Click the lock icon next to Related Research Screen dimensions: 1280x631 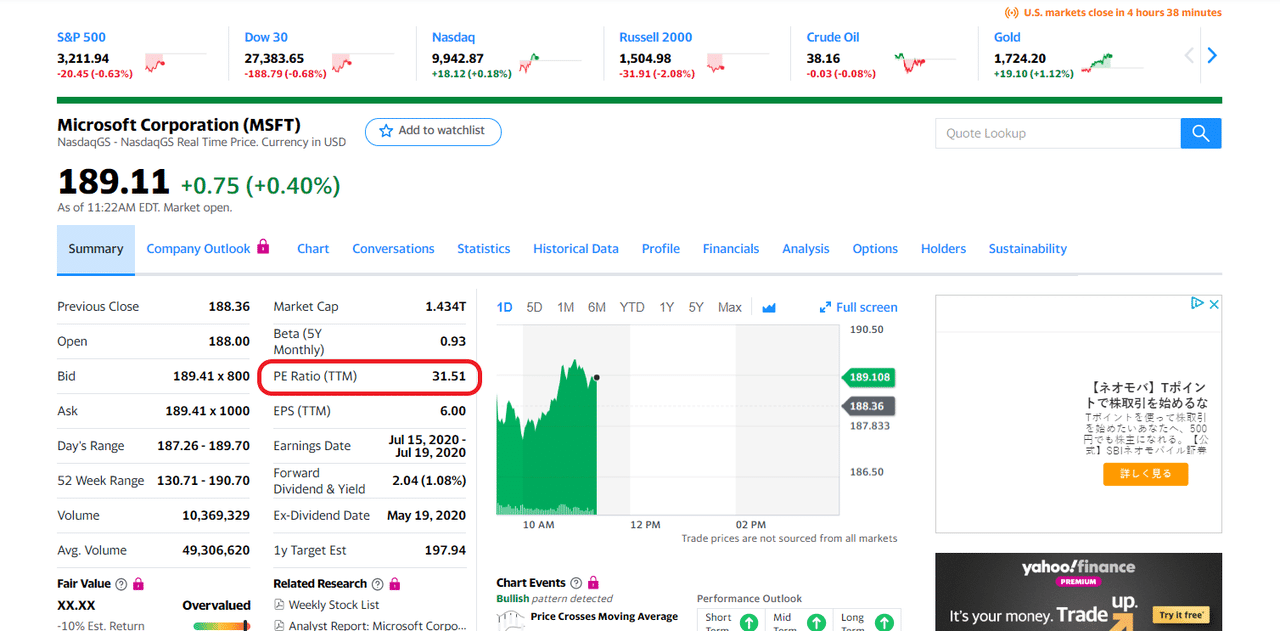[x=394, y=583]
